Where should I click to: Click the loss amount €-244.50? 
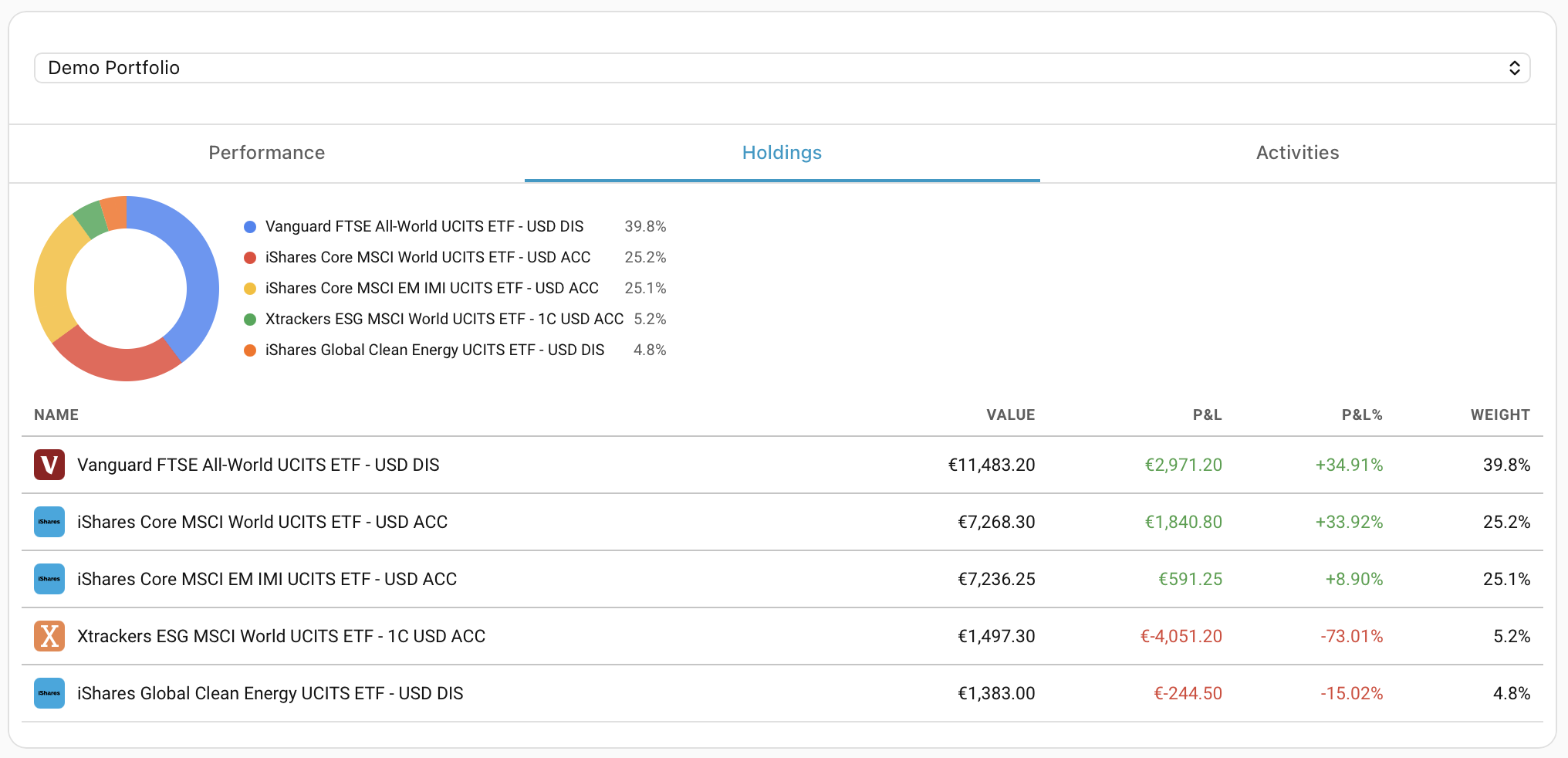1188,693
